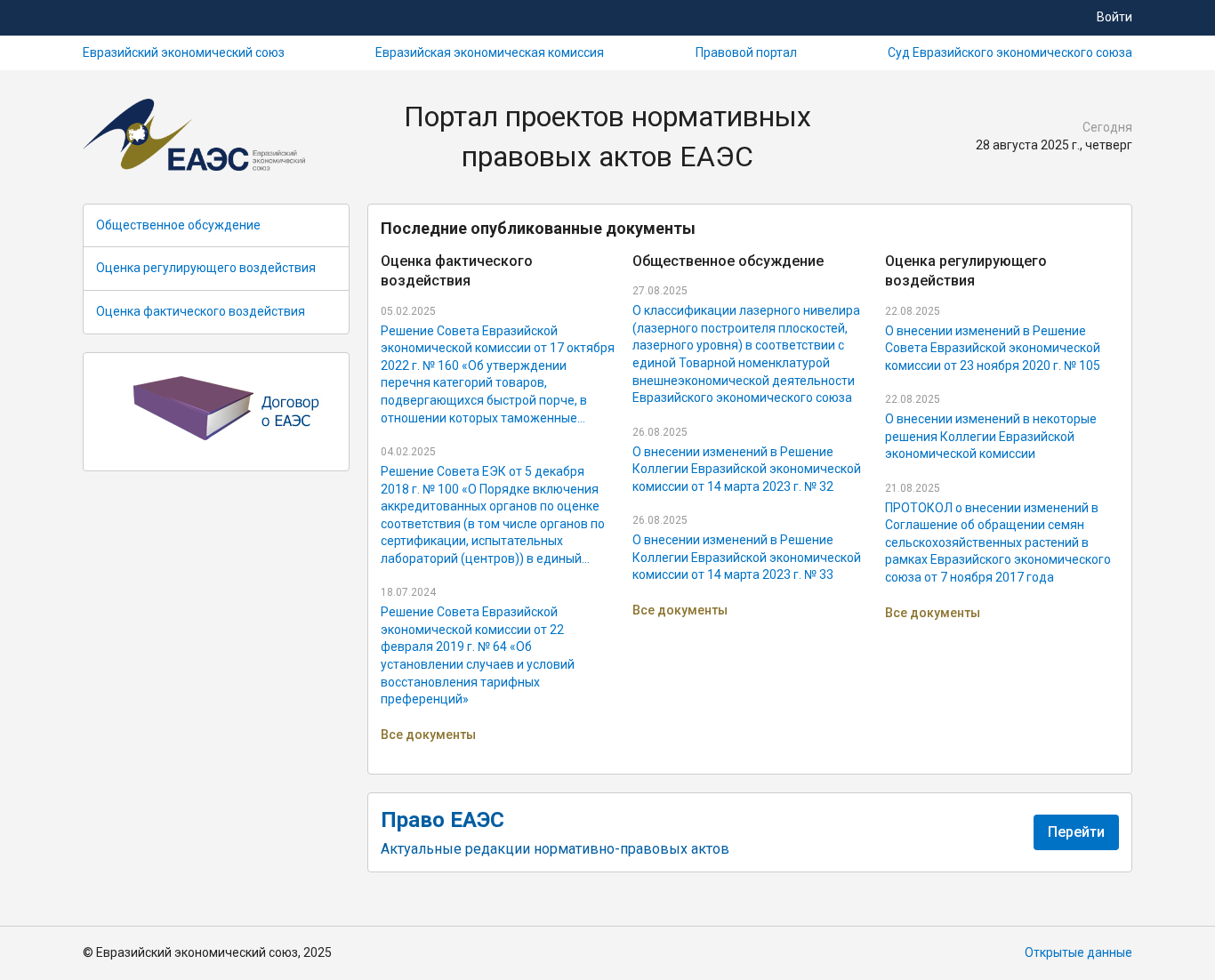Click the Портал проектов нормативных правовых актов title
The height and width of the screenshot is (980, 1215).
(x=607, y=136)
